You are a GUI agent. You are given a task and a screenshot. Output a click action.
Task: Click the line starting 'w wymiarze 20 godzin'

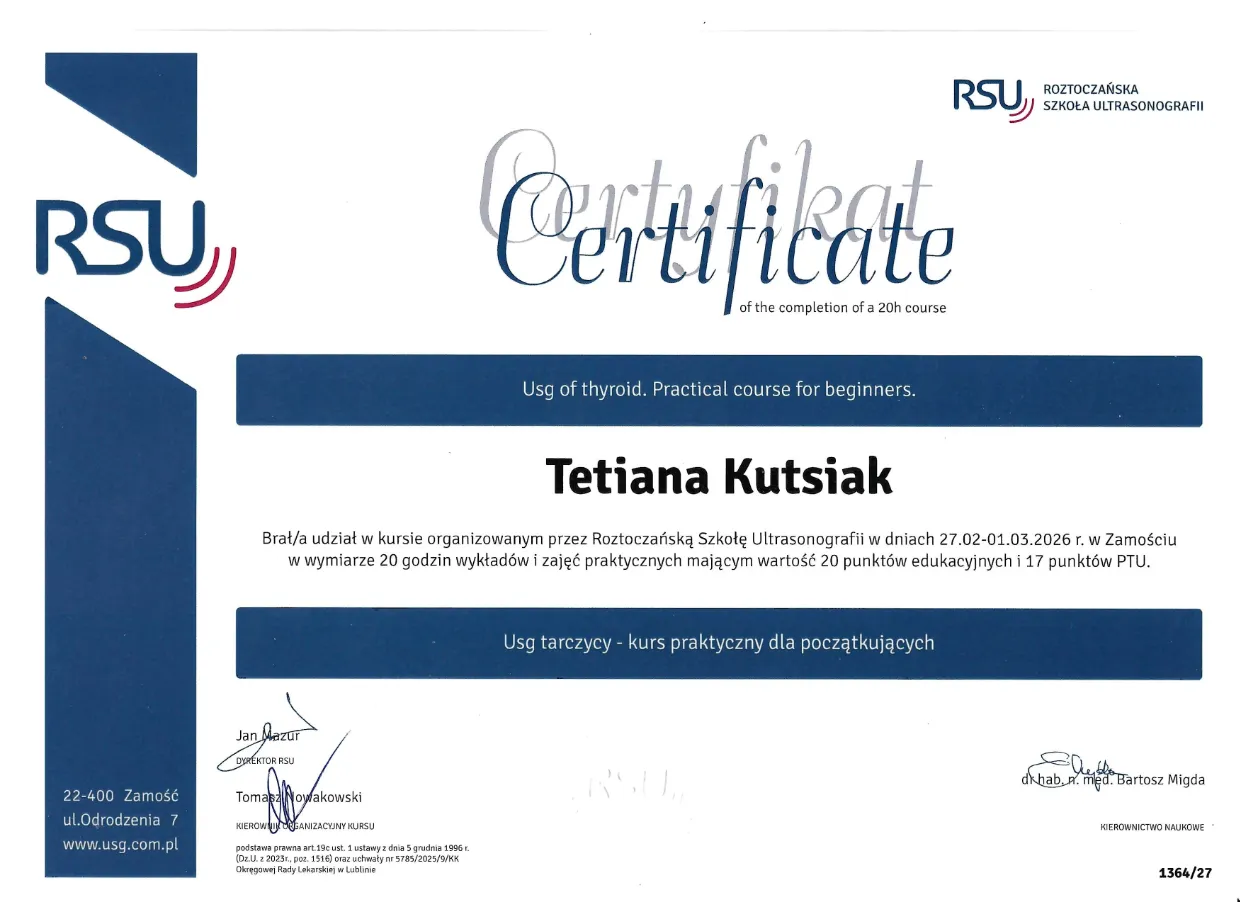(719, 562)
